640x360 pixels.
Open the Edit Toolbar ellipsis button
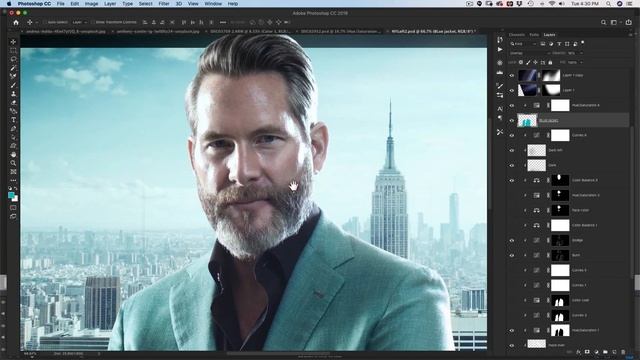pos(13,180)
